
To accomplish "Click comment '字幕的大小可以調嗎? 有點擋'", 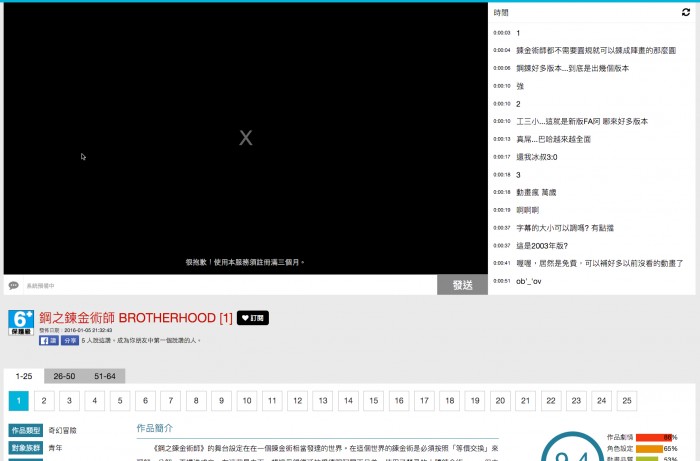I will point(565,228).
